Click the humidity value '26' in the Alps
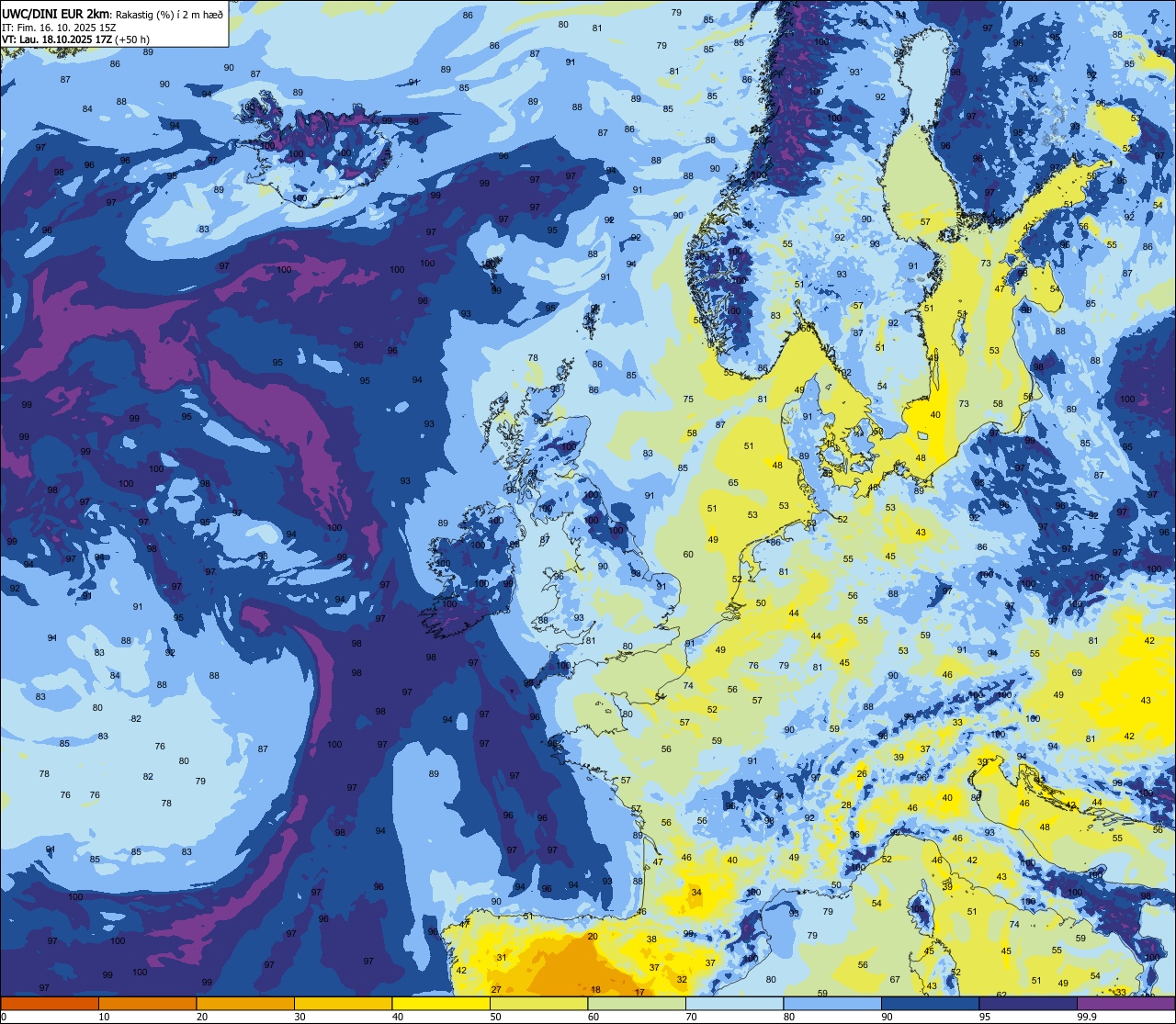1176x1024 pixels. pyautogui.click(x=862, y=774)
